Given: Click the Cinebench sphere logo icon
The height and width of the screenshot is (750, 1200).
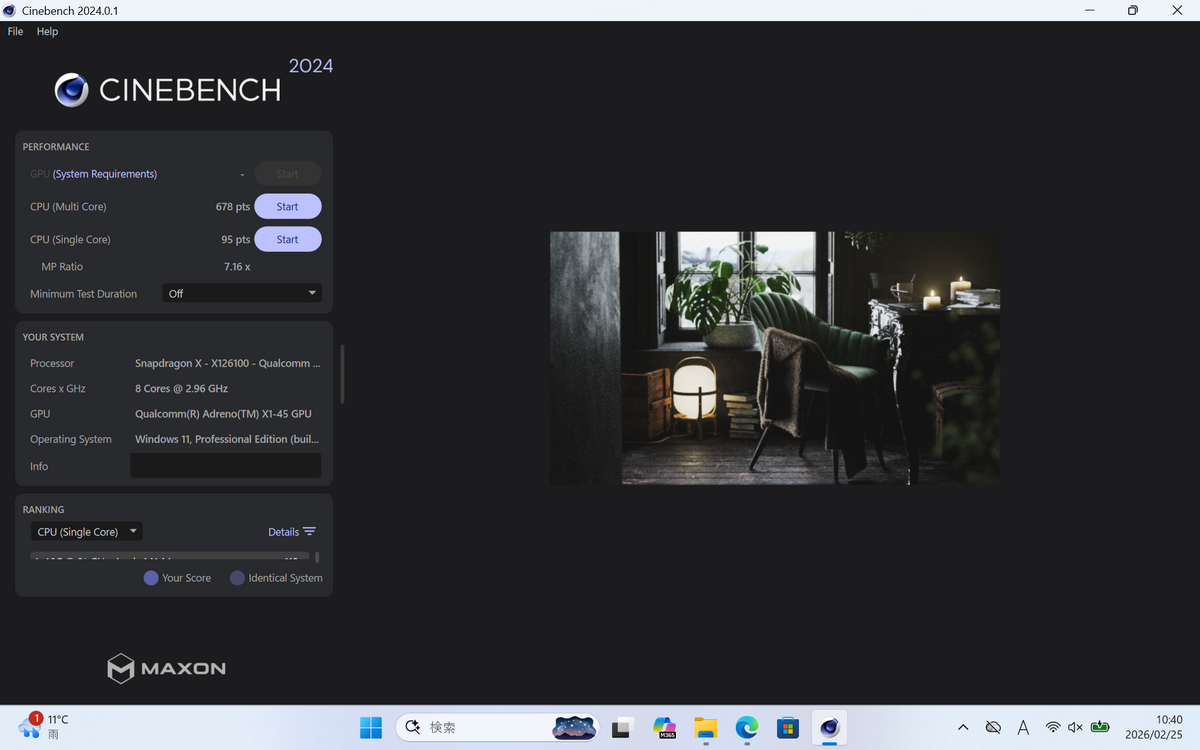Looking at the screenshot, I should [72, 90].
